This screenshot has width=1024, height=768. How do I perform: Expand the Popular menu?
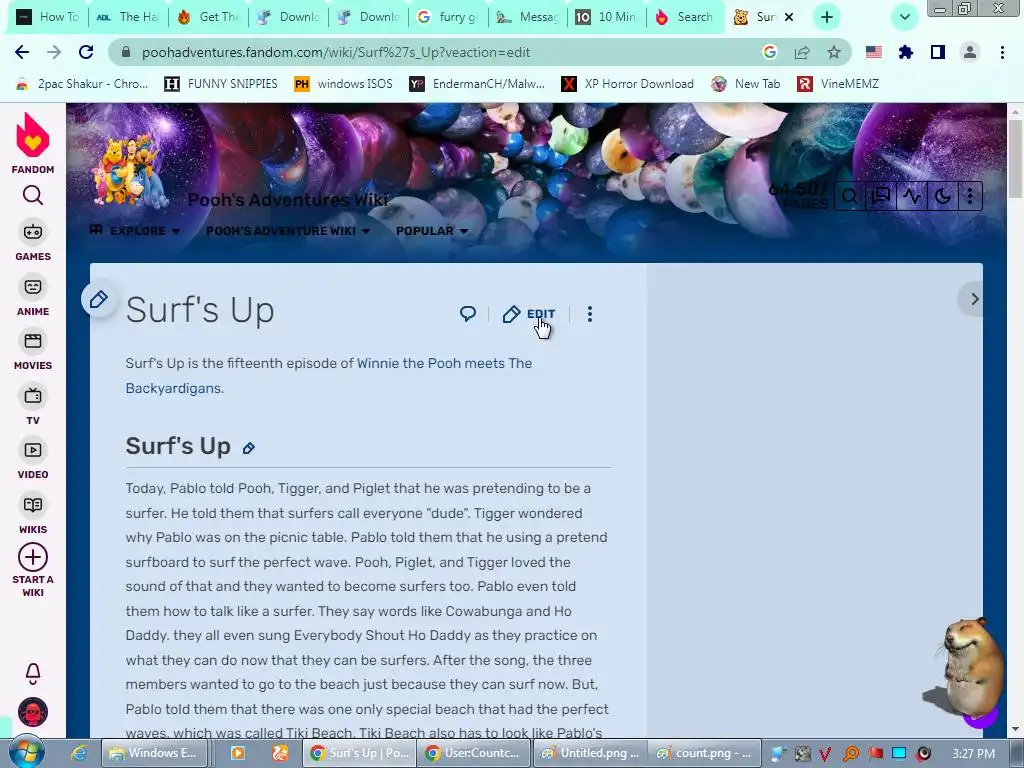pos(432,231)
